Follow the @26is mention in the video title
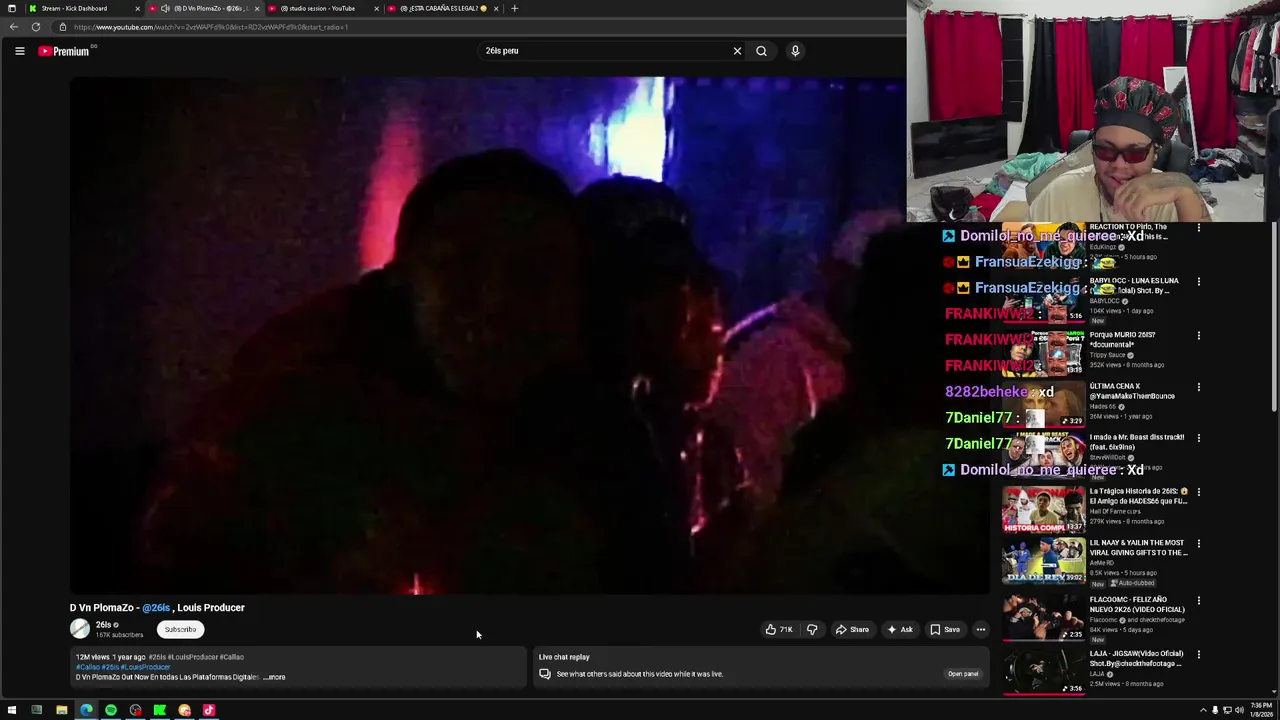Screen dimensions: 1280x720 click(156, 608)
